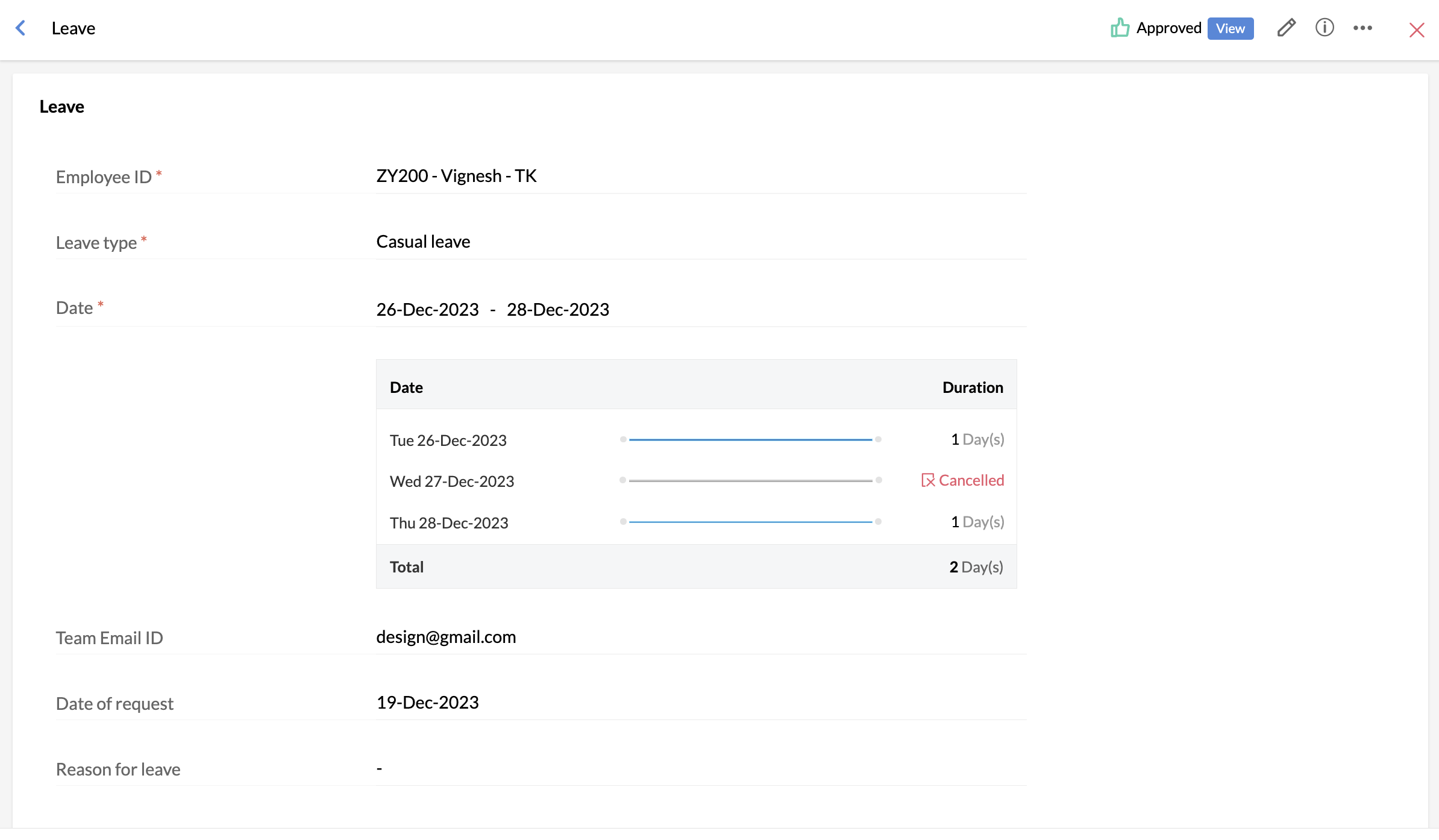This screenshot has width=1439, height=840.
Task: Click the green thumbs-up Approved icon
Action: (1120, 28)
